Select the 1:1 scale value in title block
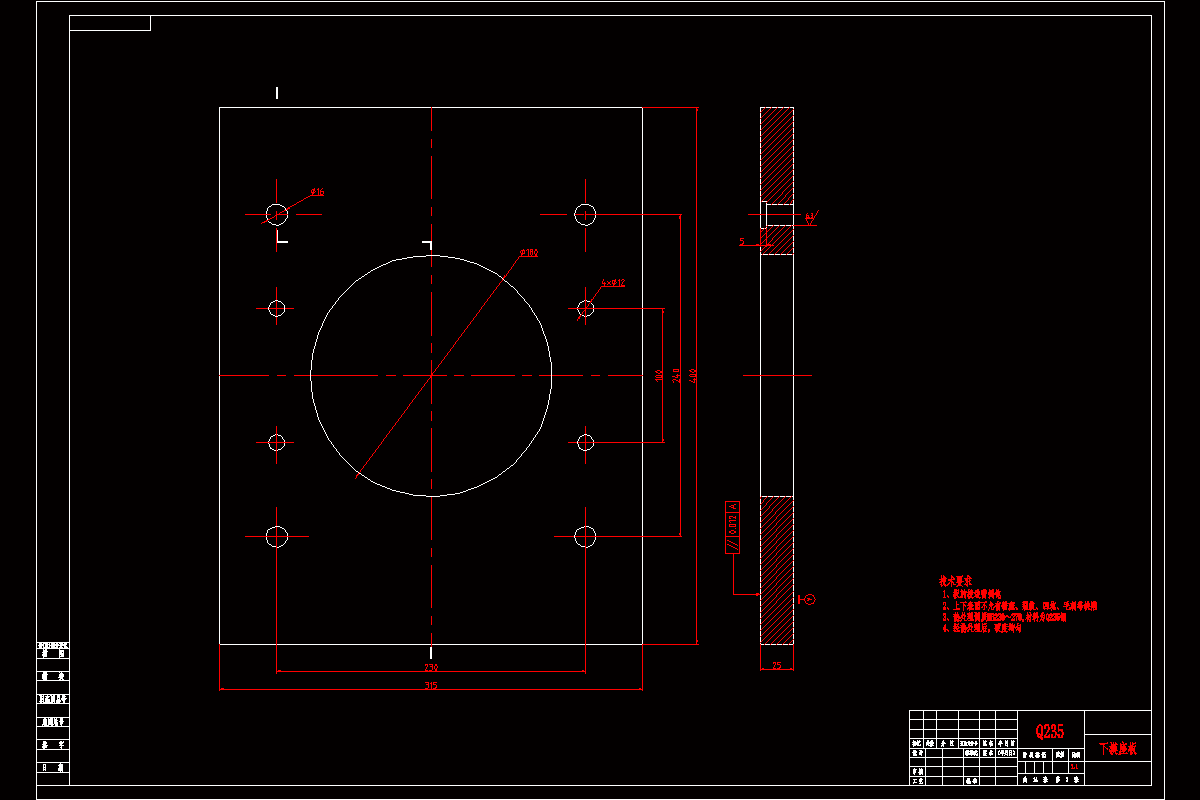Viewport: 1200px width, 800px height. (x=1076, y=766)
